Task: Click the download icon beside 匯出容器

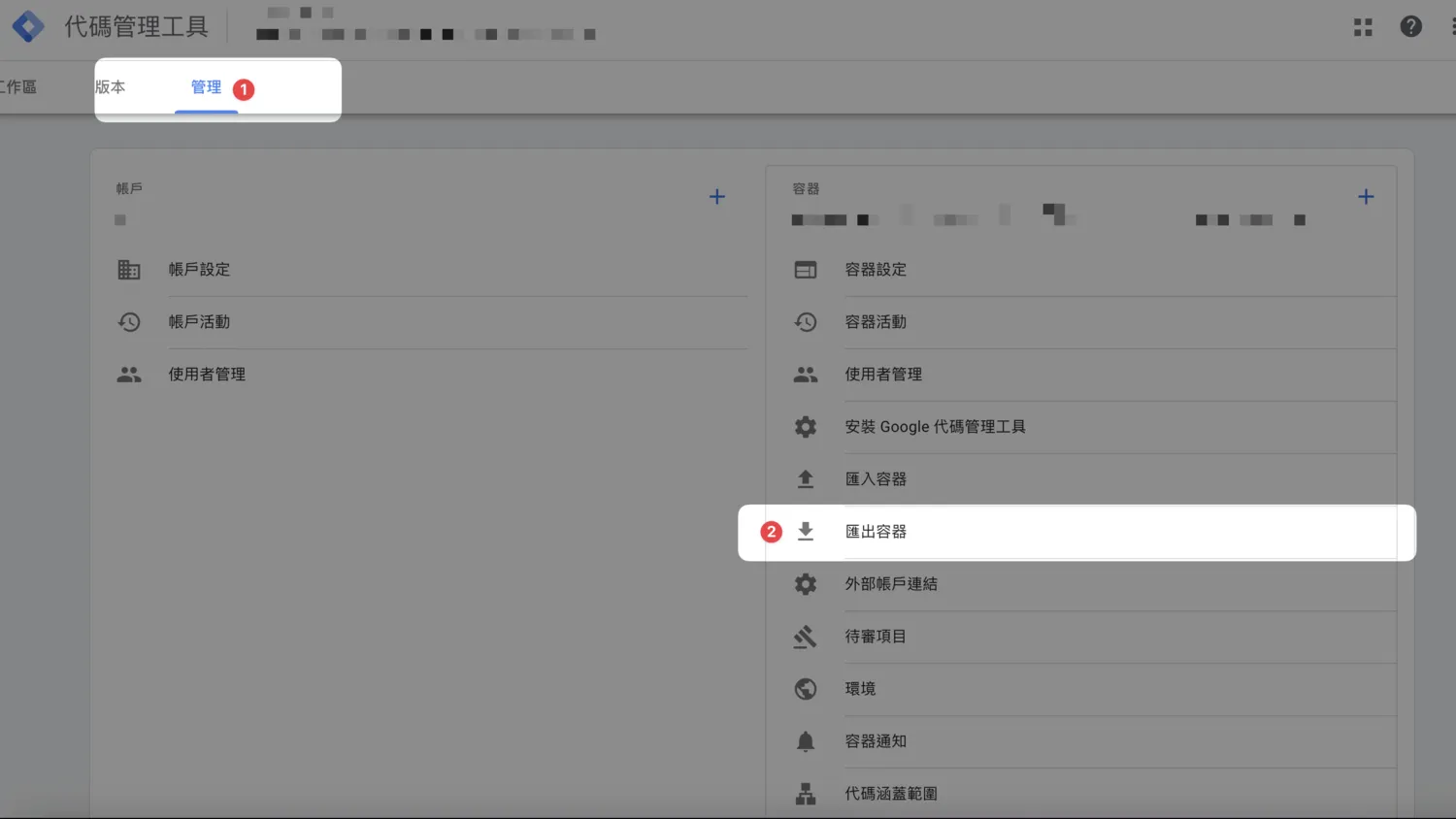Action: coord(806,531)
